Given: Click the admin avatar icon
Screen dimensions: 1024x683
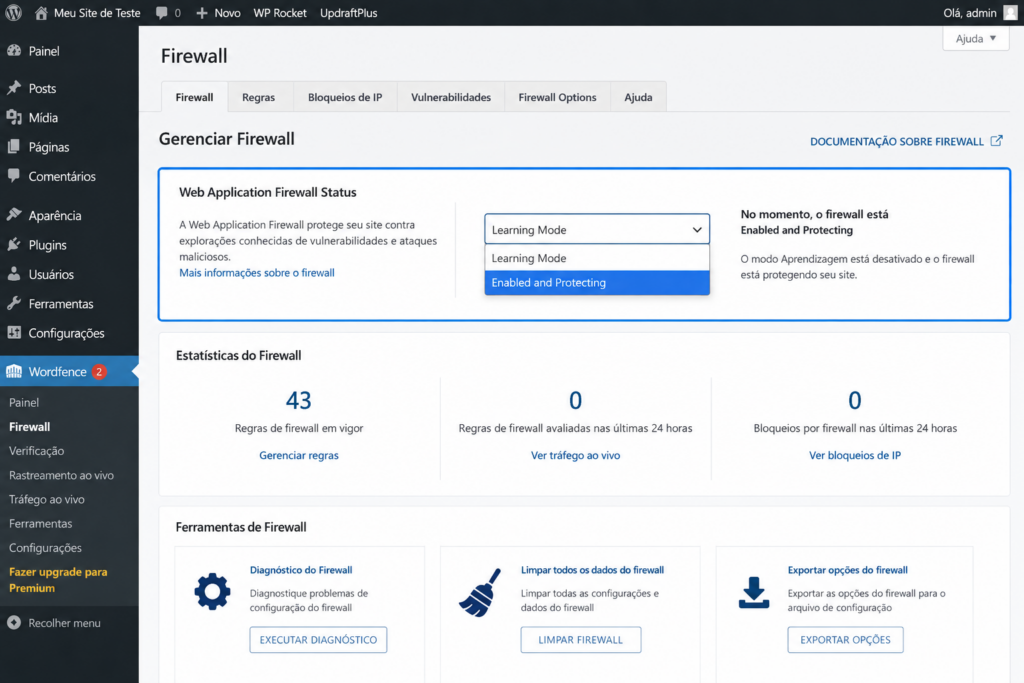Looking at the screenshot, I should pyautogui.click(x=1010, y=12).
